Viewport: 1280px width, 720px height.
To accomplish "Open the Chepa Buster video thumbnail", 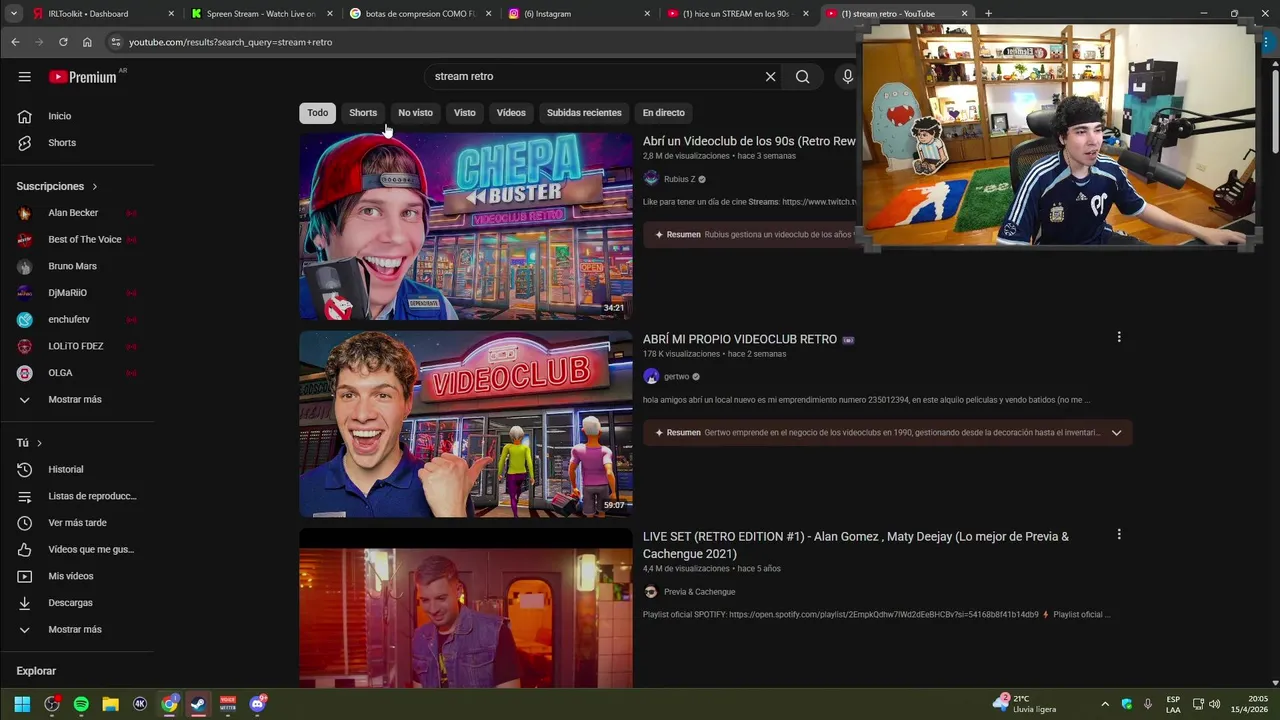I will (x=466, y=226).
